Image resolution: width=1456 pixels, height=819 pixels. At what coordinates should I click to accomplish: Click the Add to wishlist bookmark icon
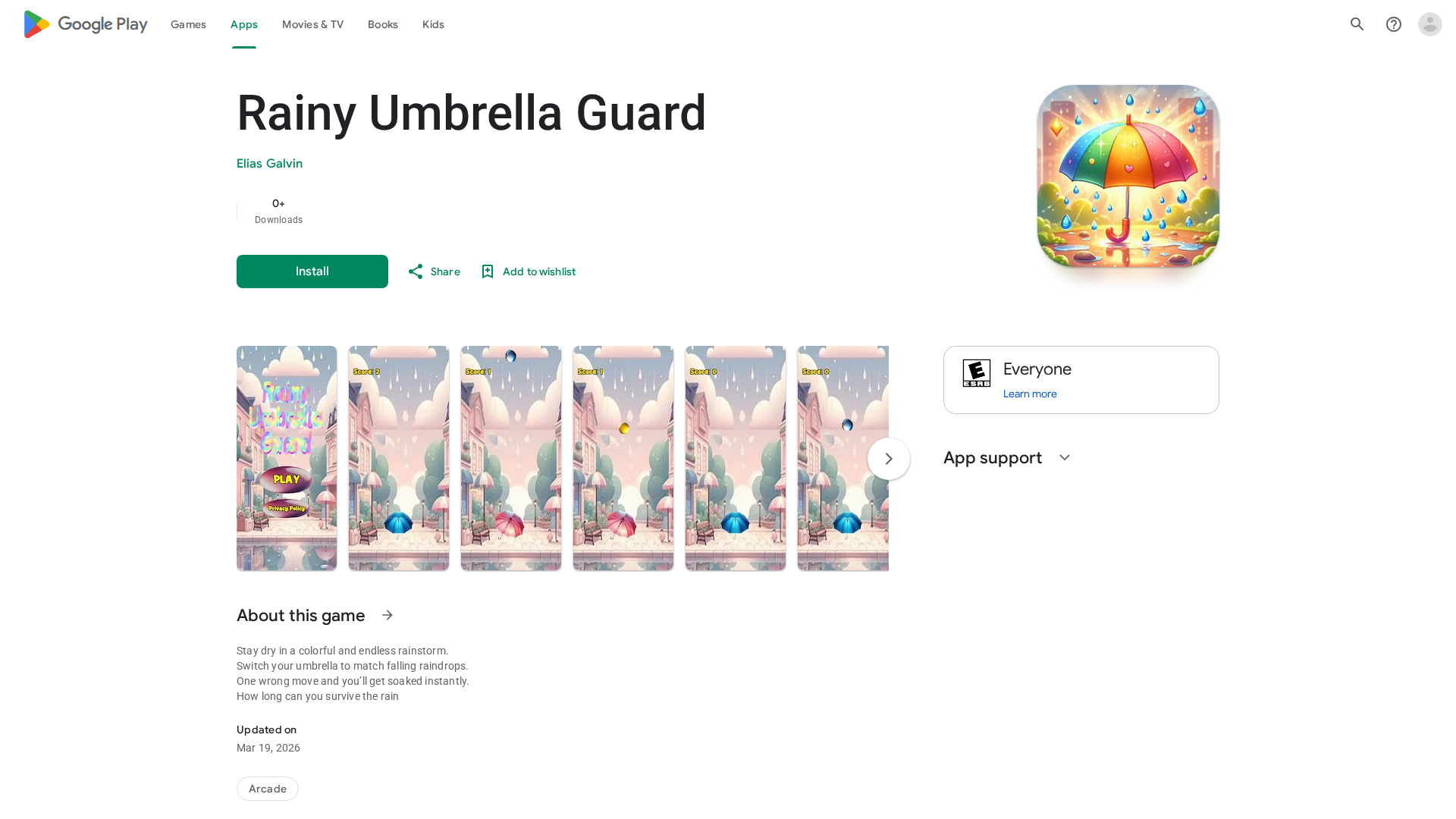click(x=488, y=271)
